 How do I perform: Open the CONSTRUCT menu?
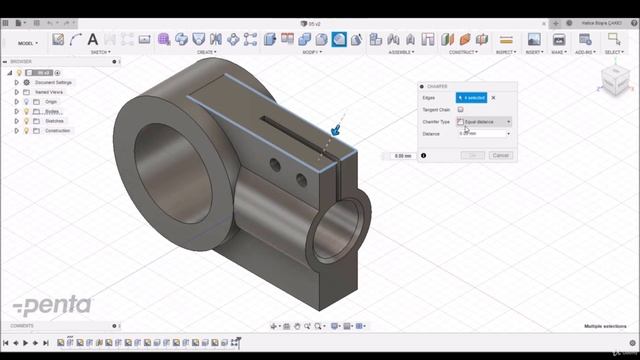click(464, 52)
